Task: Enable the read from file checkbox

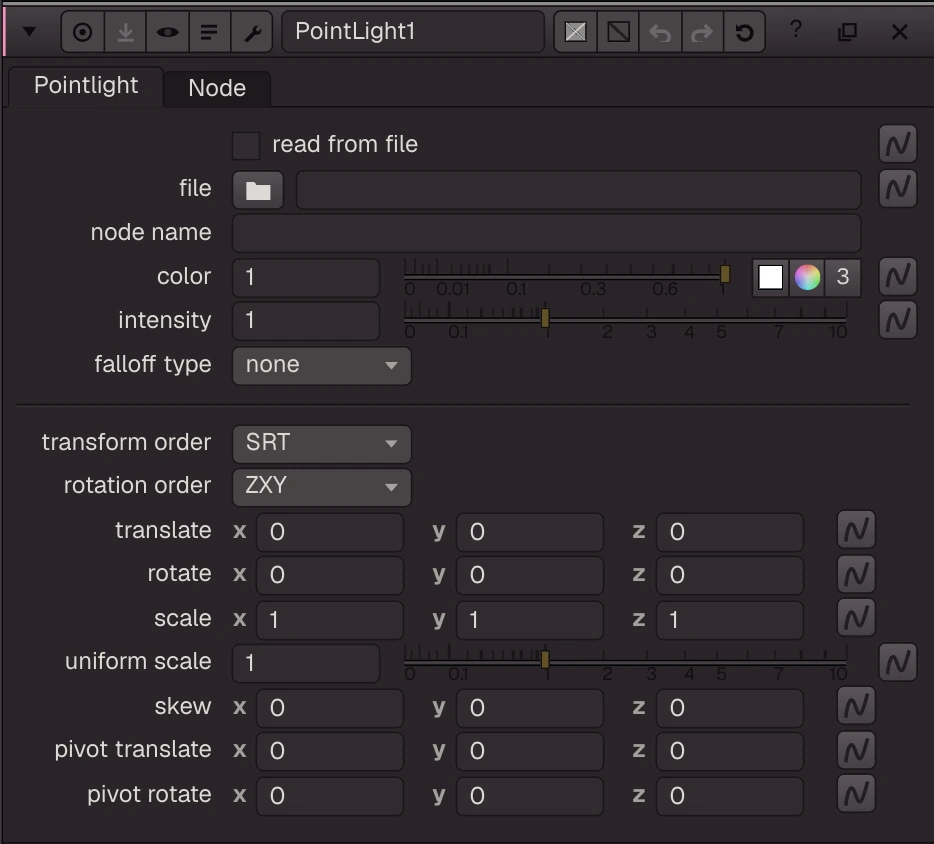Action: (x=246, y=145)
